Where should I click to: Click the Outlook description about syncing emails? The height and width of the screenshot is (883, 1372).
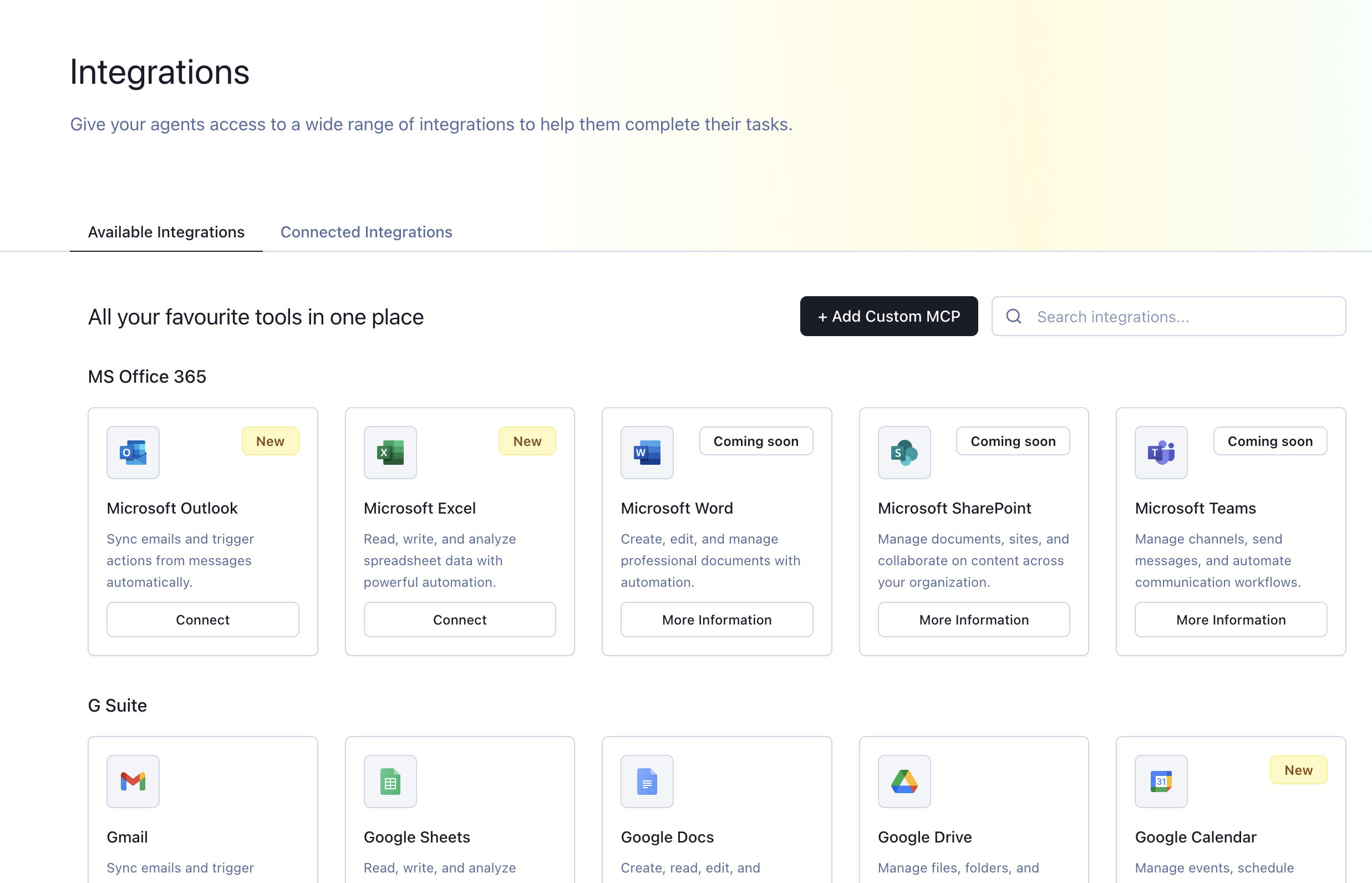pyautogui.click(x=180, y=560)
